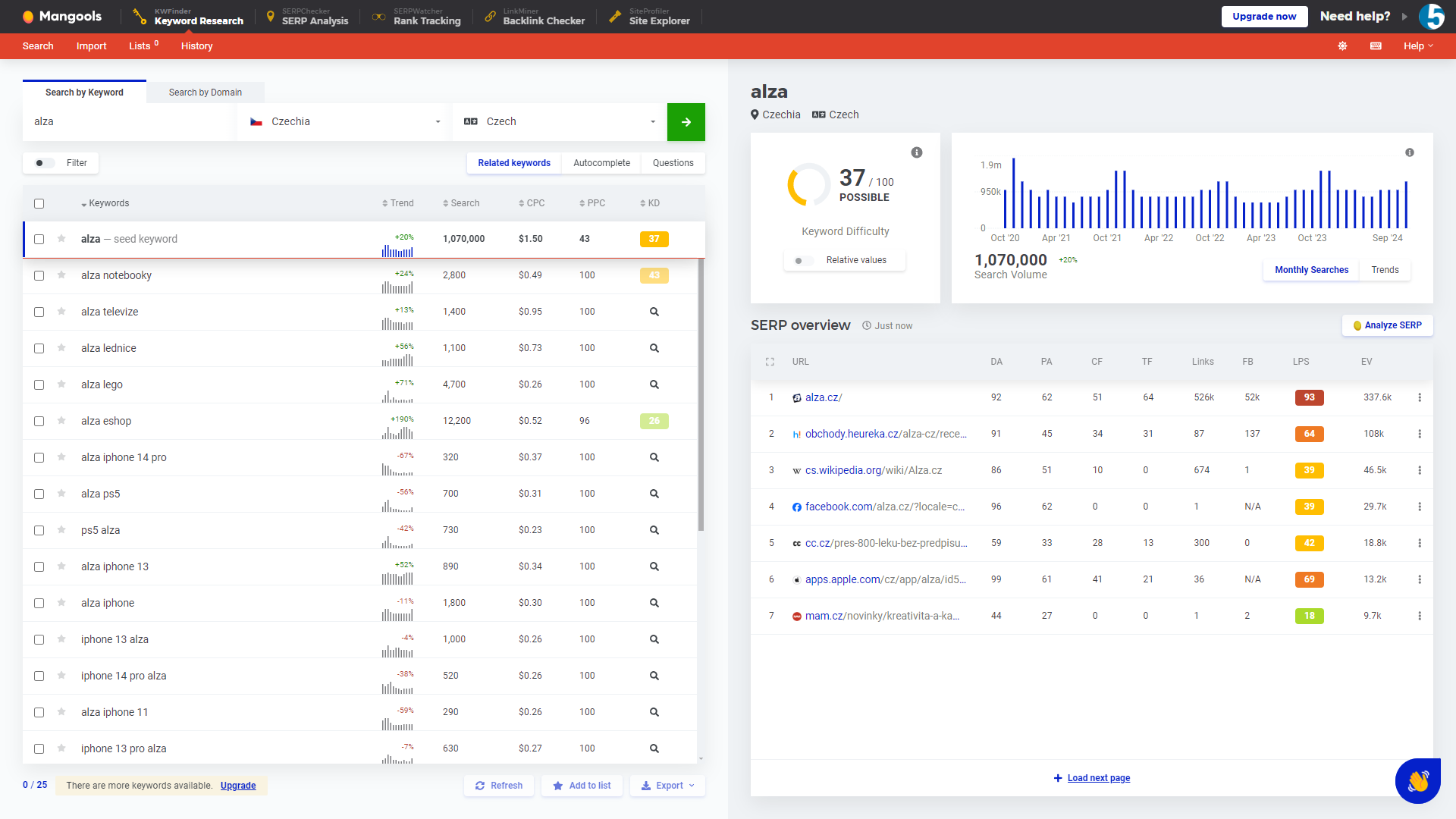Image resolution: width=1456 pixels, height=819 pixels.
Task: Open the Keyword Difficulty info icon
Action: tap(917, 152)
